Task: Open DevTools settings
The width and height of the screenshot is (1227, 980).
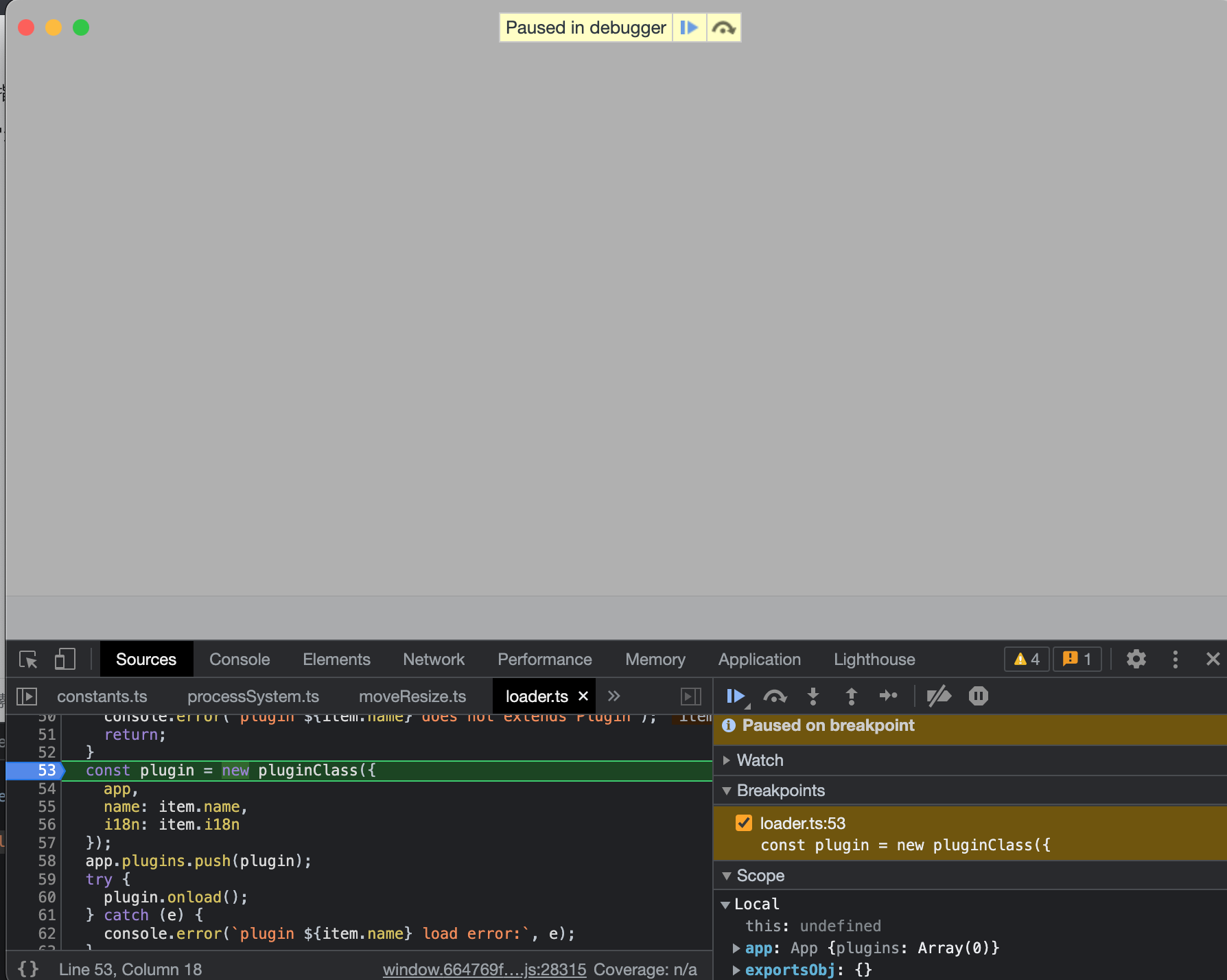Action: (1136, 659)
